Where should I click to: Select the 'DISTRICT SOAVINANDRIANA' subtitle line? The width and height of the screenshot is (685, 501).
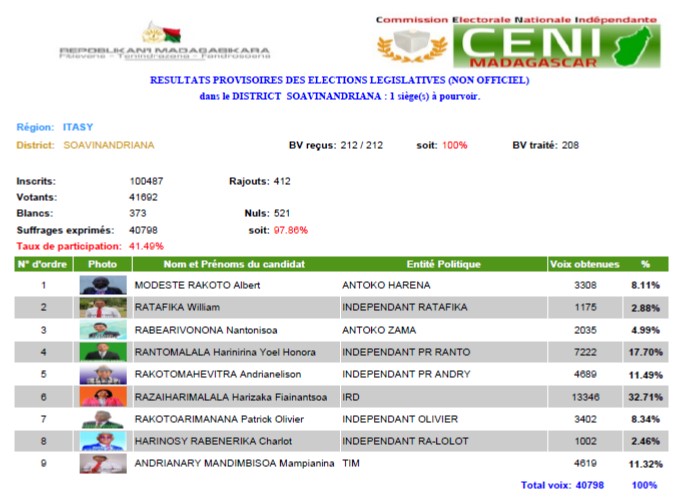coord(340,97)
